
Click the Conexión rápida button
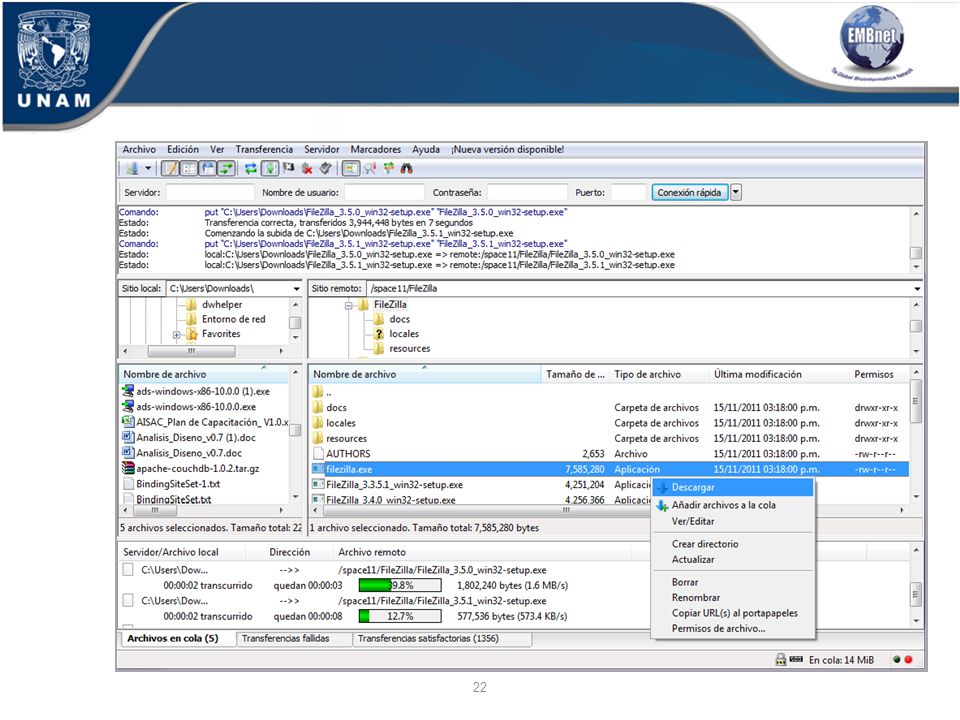[689, 192]
